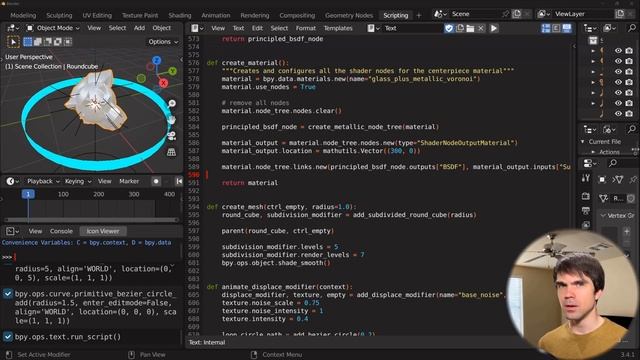Toggle fake user shield for the text
This screenshot has width=640, height=360.
point(449,28)
